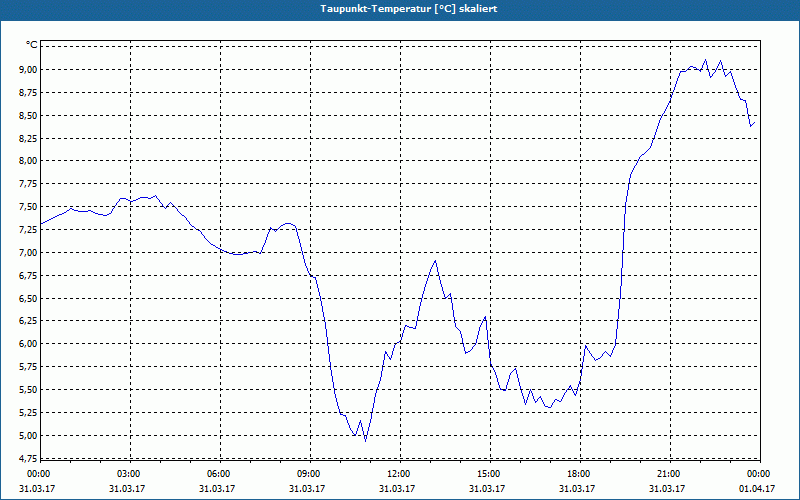Viewport: 800px width, 500px height.
Task: Select the '12:00' time label
Action: pyautogui.click(x=400, y=474)
